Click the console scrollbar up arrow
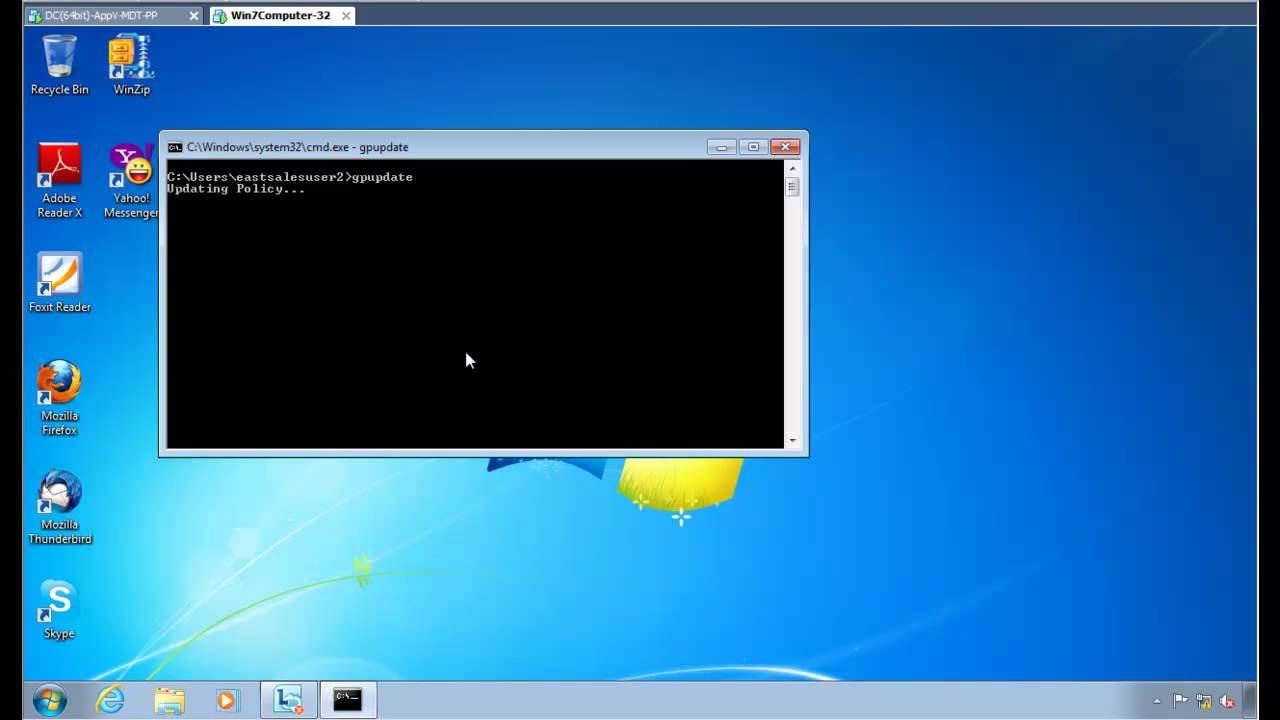 (792, 167)
